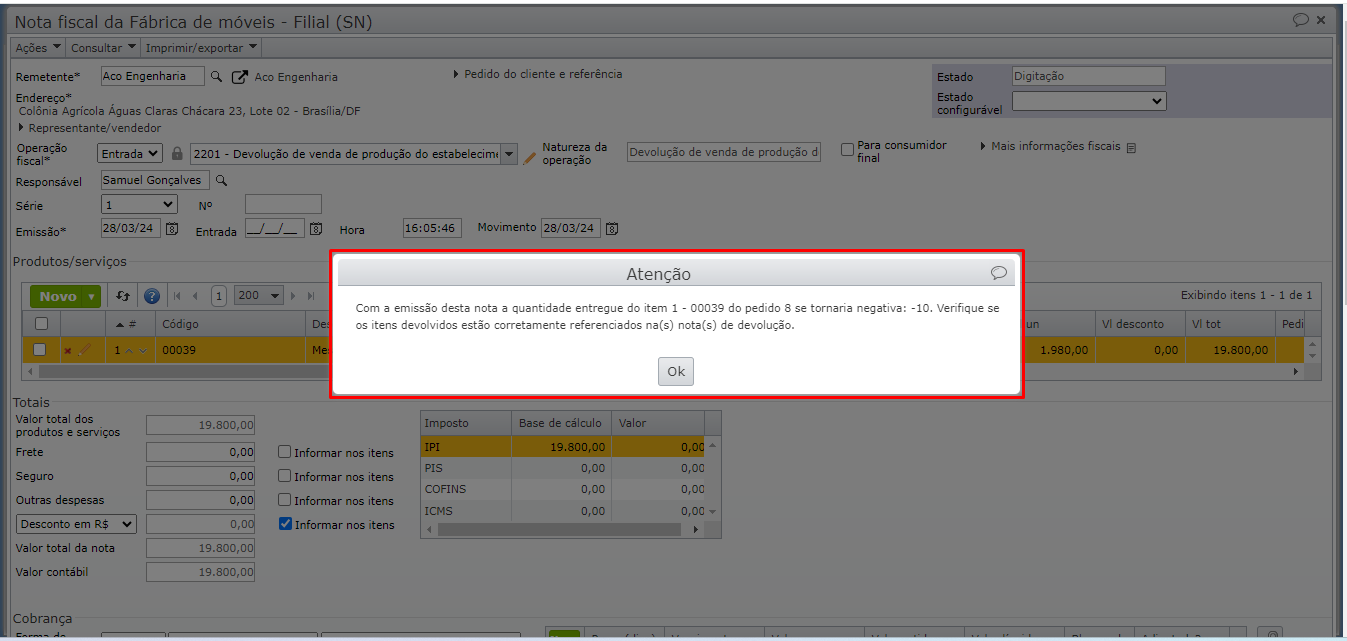The height and width of the screenshot is (641, 1347).
Task: Expand the Representante/vendedor section
Action: (89, 128)
